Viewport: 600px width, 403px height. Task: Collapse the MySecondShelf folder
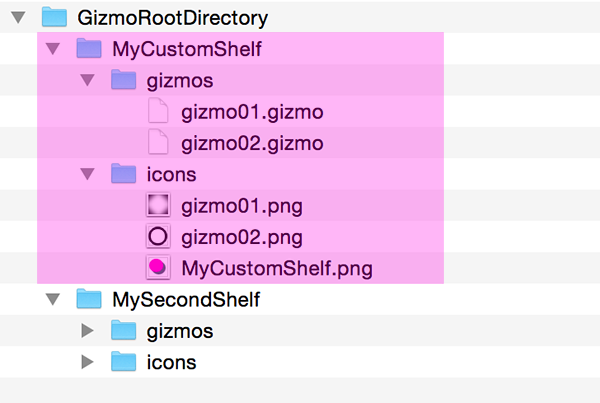click(53, 299)
